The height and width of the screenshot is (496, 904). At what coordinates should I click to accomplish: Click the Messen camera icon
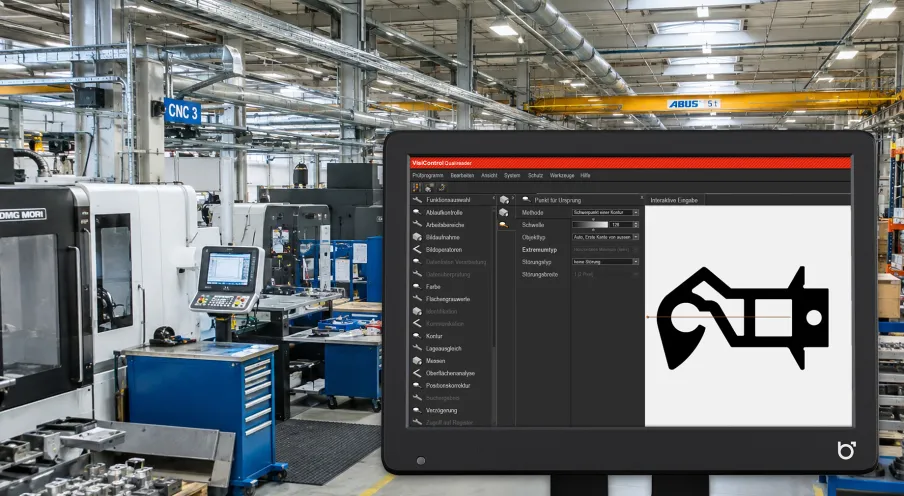417,360
